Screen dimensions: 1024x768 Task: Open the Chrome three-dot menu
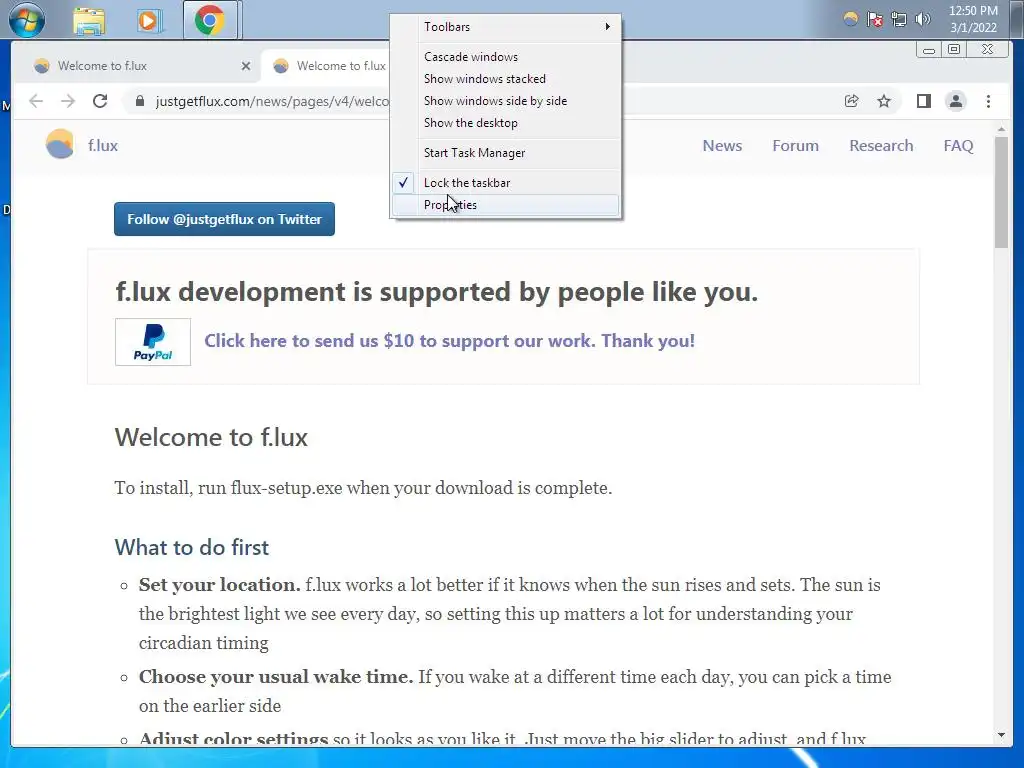coord(988,101)
